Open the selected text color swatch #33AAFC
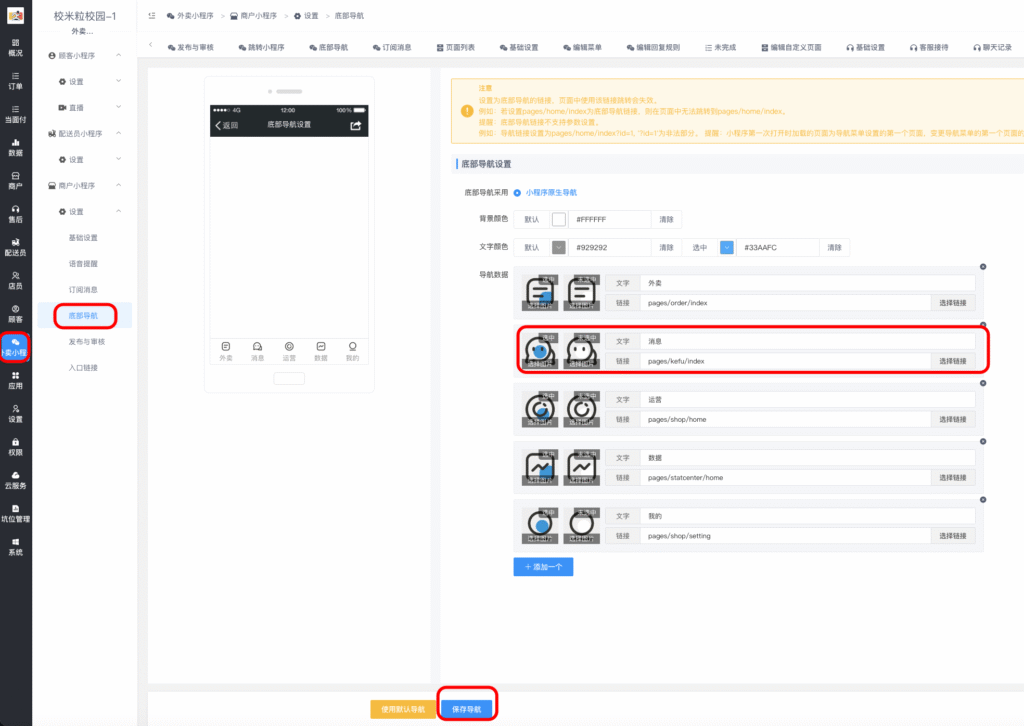The width and height of the screenshot is (1024, 726). point(727,247)
